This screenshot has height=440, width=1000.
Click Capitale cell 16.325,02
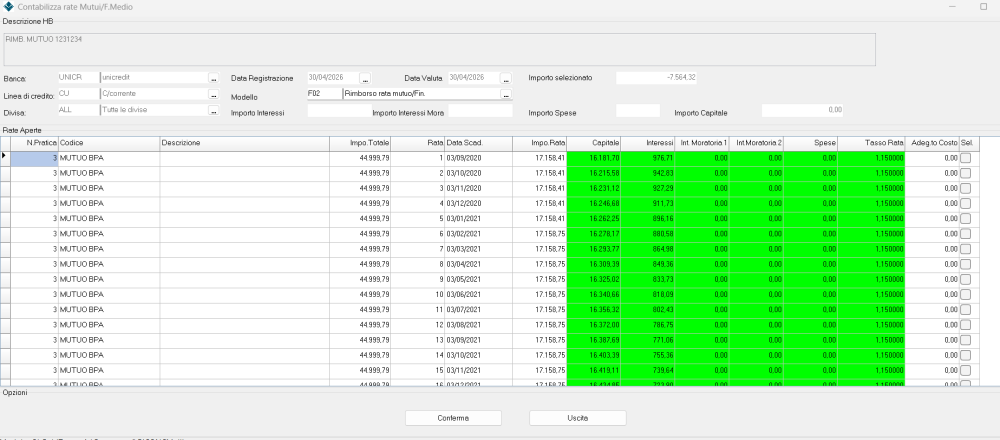coord(594,279)
